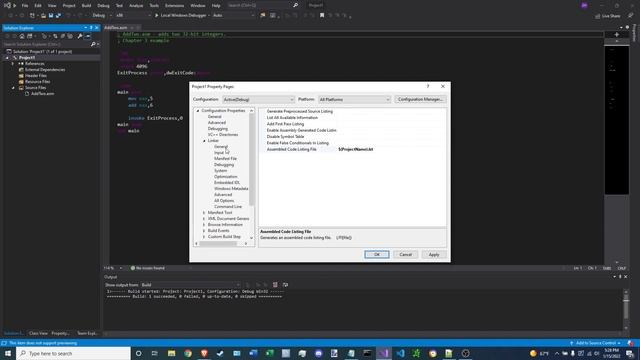Expand the Build Events node

coord(204,231)
